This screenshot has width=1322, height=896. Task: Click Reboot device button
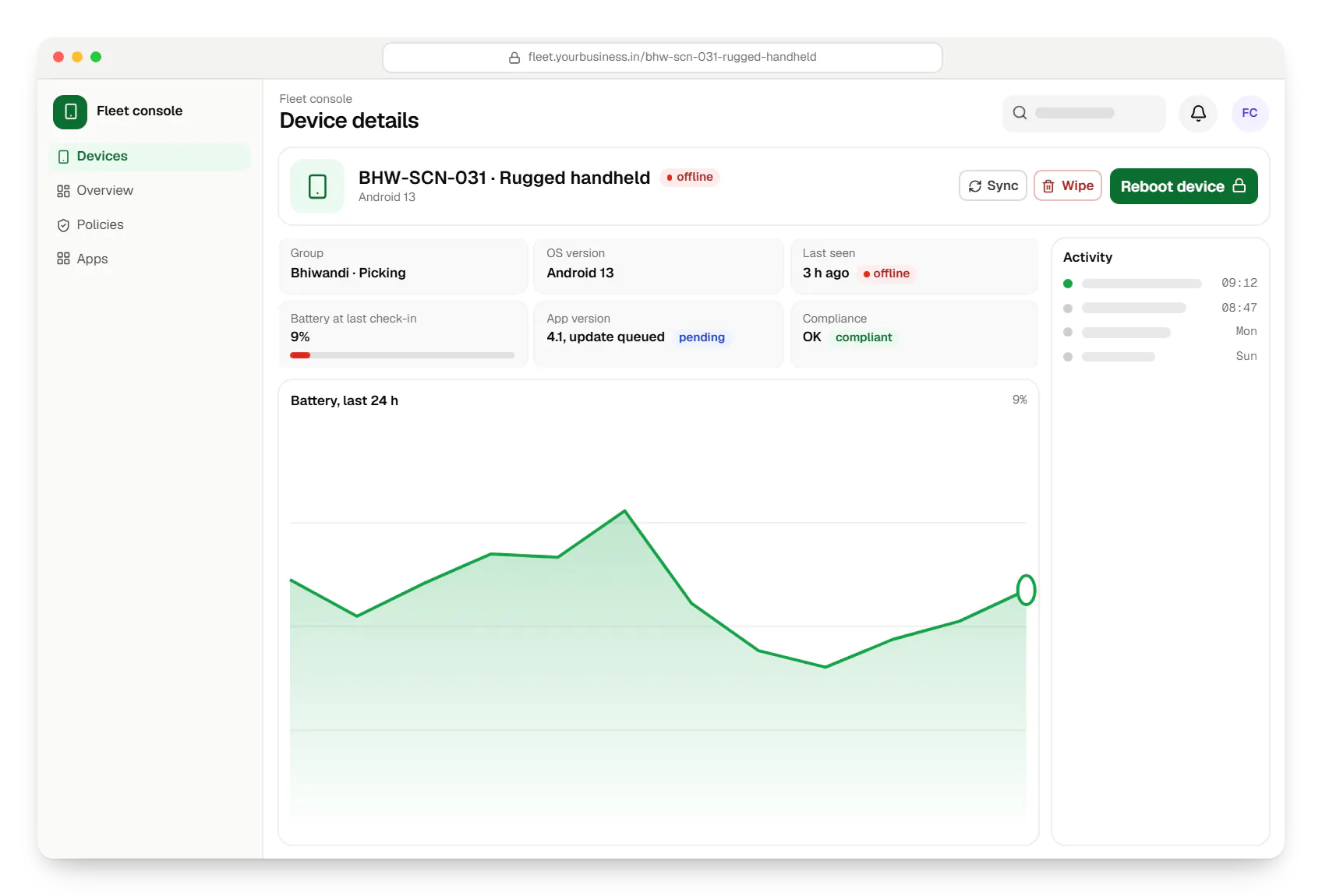(1183, 186)
